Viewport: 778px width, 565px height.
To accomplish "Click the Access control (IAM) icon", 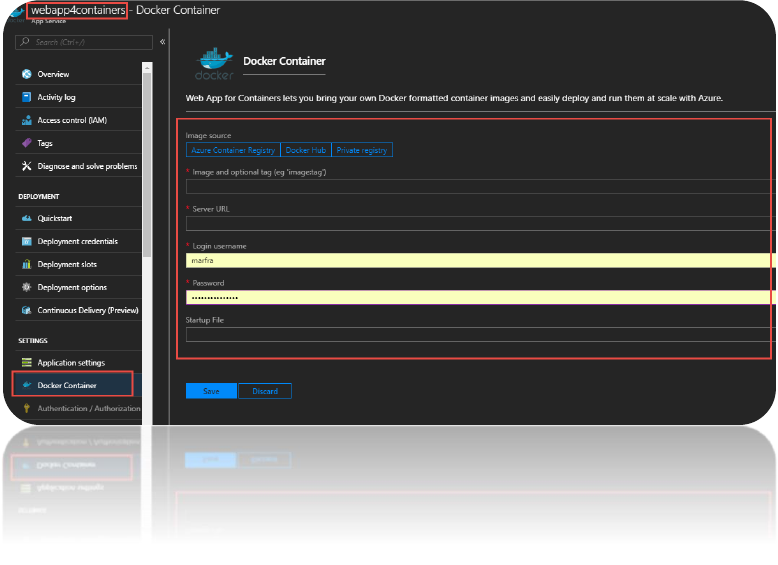I will [27, 120].
